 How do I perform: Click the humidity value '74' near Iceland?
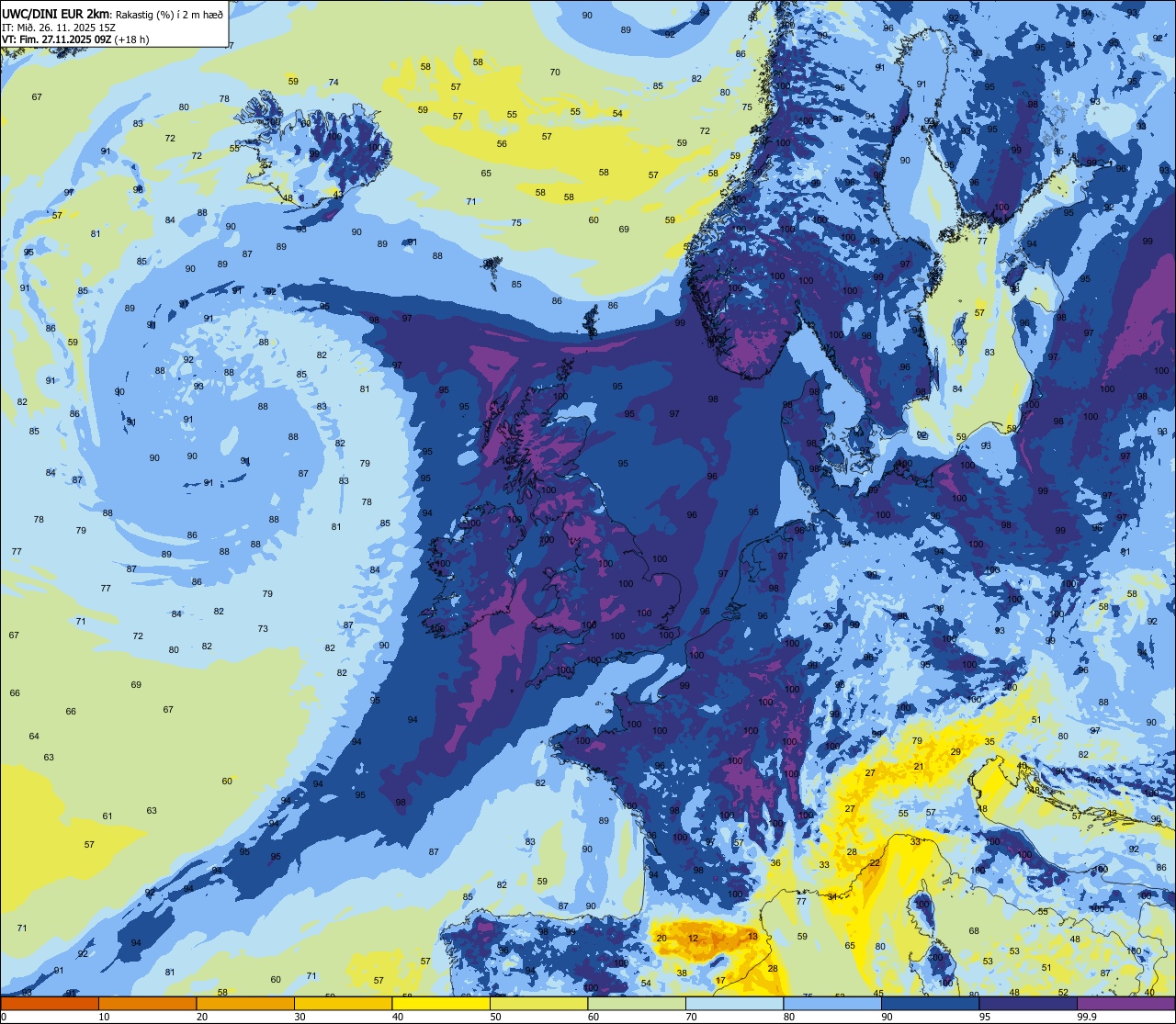coord(334,82)
